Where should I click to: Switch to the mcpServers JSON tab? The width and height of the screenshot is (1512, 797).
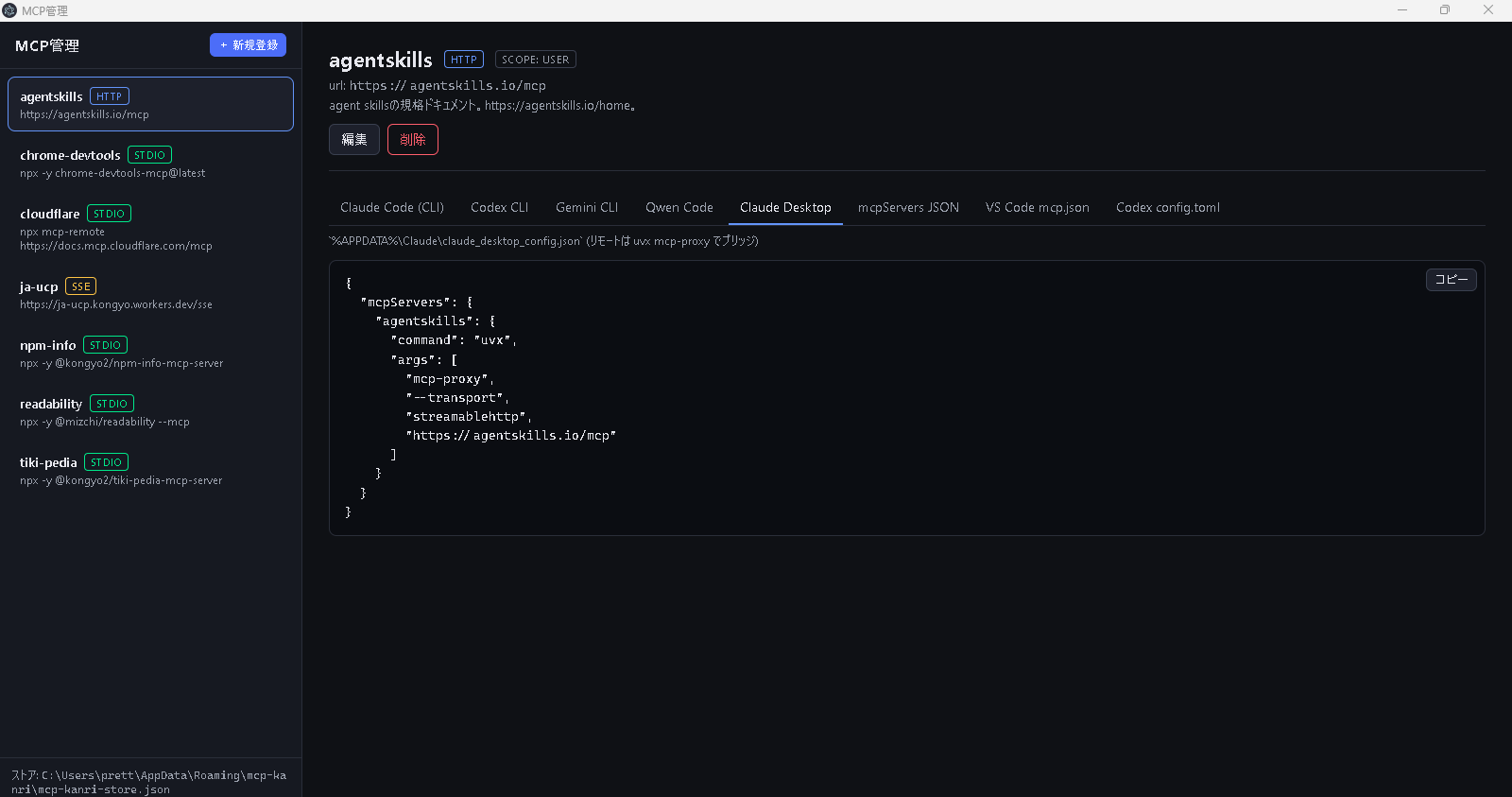tap(908, 207)
